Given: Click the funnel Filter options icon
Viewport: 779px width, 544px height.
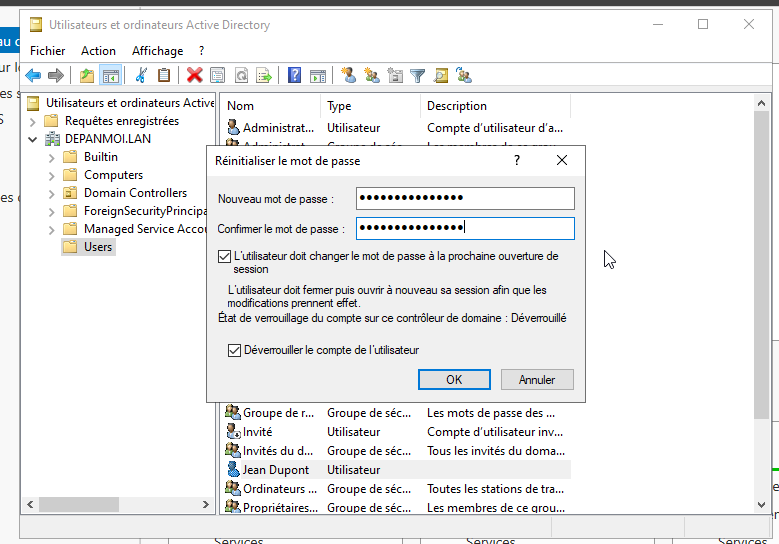Looking at the screenshot, I should (x=417, y=76).
